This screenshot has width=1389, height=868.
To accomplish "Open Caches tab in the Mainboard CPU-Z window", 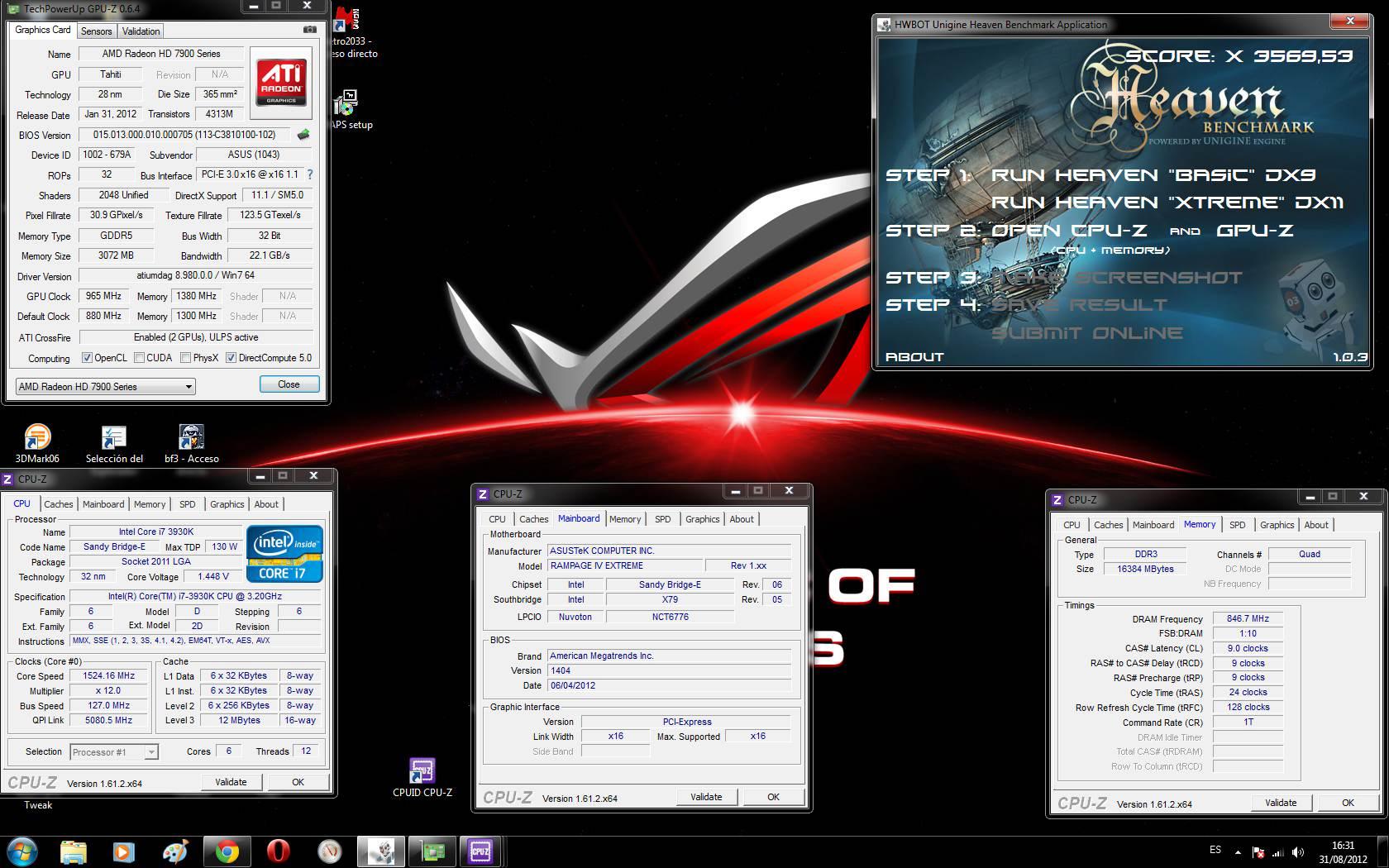I will pos(533,519).
